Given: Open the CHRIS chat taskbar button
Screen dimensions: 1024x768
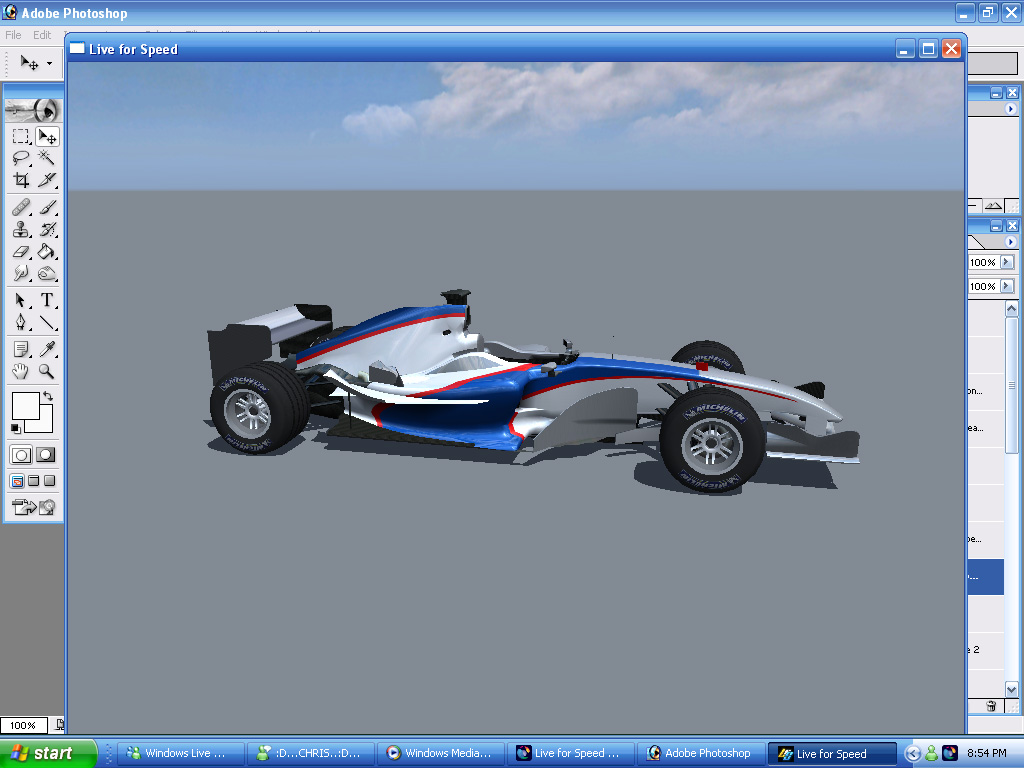Looking at the screenshot, I should [x=311, y=753].
